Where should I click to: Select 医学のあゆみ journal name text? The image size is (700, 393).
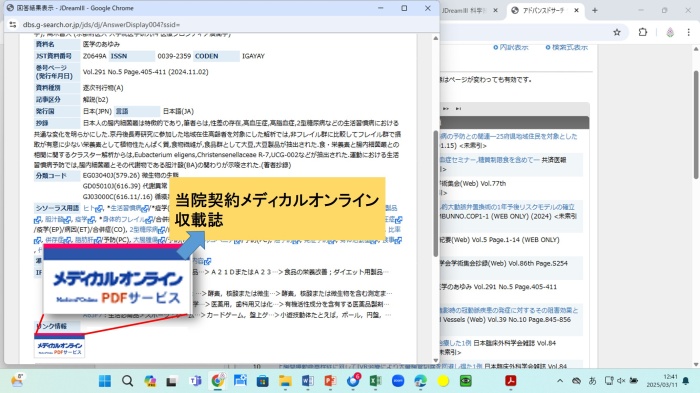pyautogui.click(x=101, y=44)
